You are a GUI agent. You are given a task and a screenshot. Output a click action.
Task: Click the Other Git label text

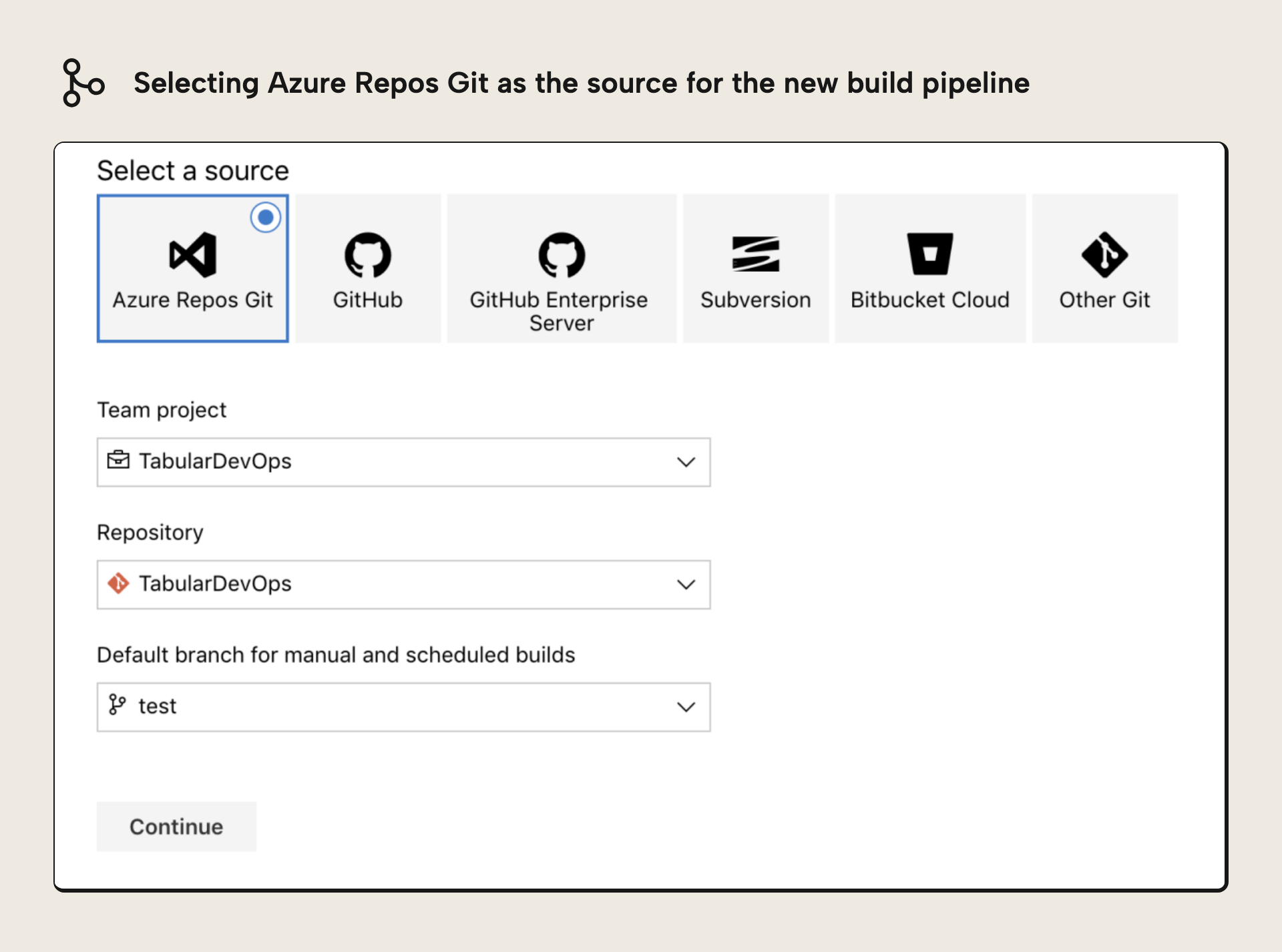1104,300
